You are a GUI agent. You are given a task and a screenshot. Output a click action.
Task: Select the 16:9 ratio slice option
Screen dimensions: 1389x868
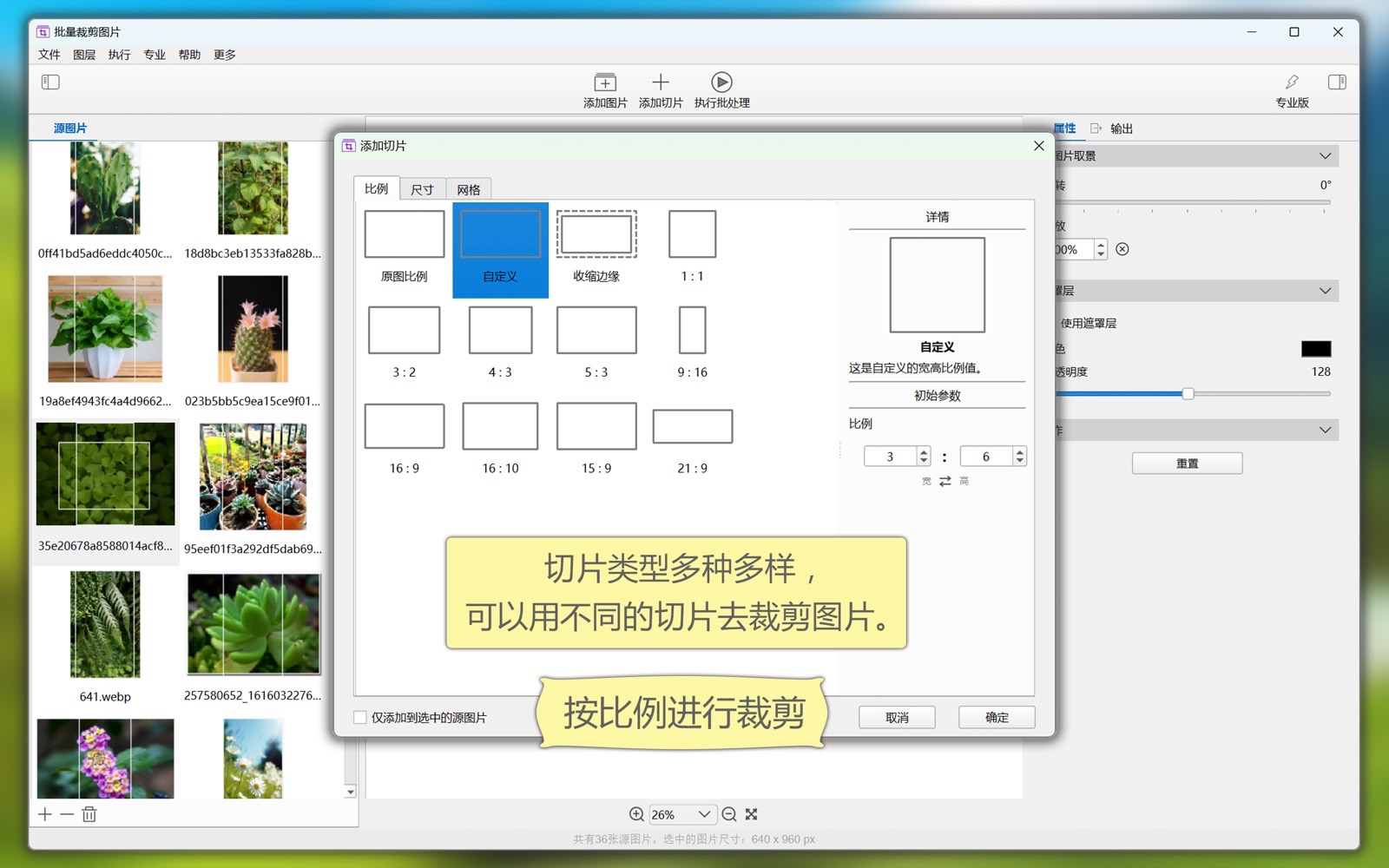click(405, 437)
